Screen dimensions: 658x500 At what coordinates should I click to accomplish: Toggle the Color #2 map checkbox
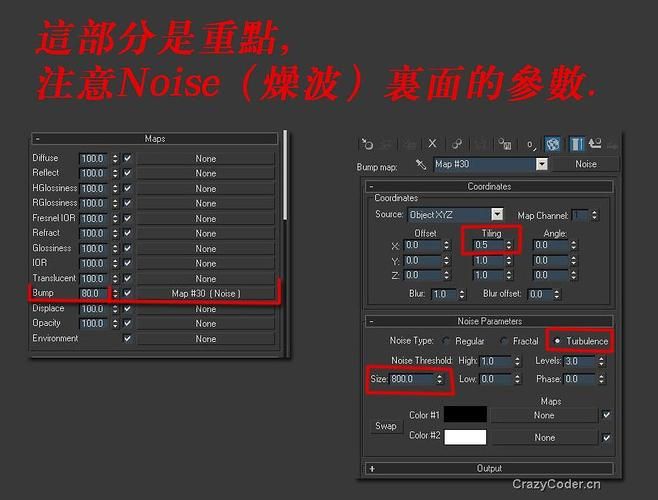pyautogui.click(x=606, y=438)
